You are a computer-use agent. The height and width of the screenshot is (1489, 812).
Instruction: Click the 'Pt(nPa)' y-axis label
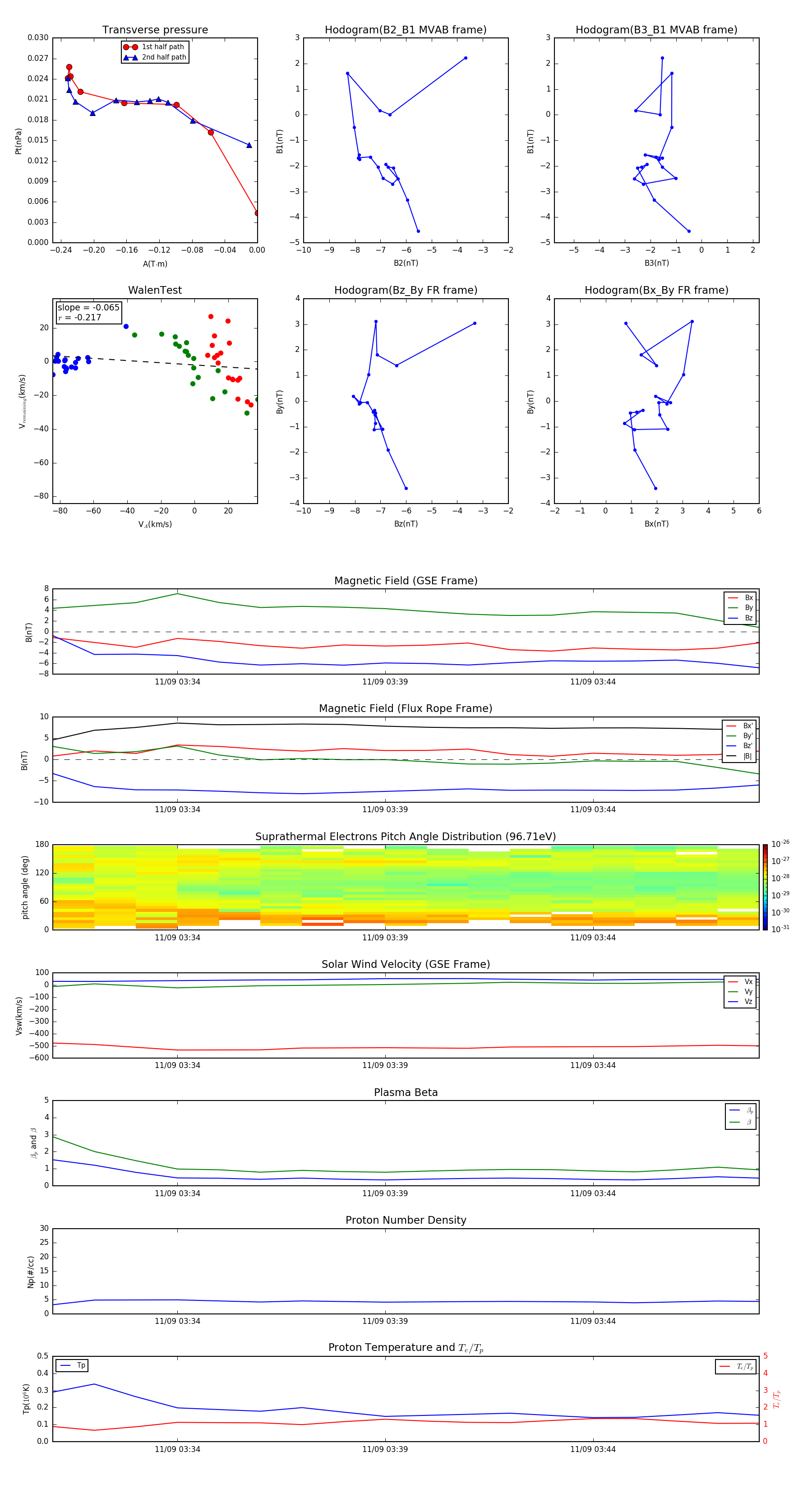coord(18,141)
